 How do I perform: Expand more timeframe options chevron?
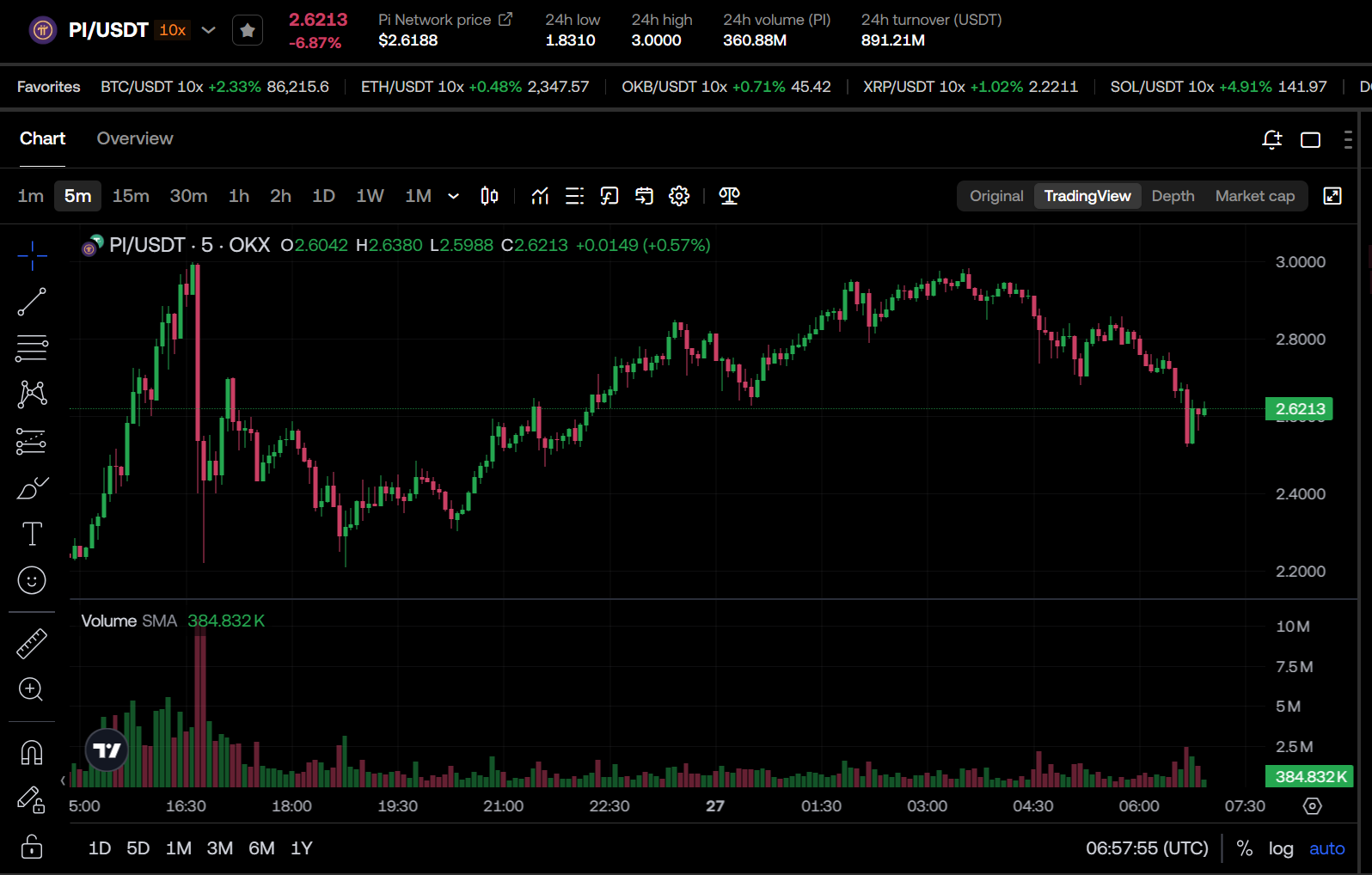[454, 196]
